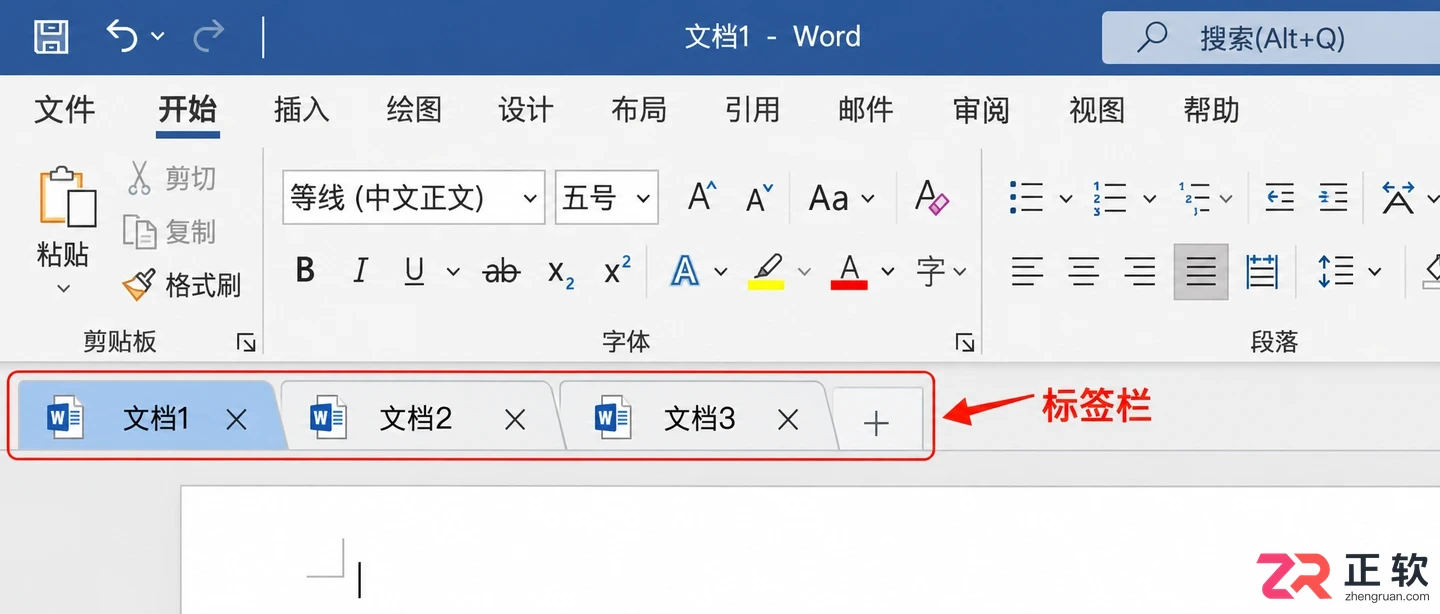Click the 剪切 scissors button
1440x614 pixels.
click(x=172, y=178)
